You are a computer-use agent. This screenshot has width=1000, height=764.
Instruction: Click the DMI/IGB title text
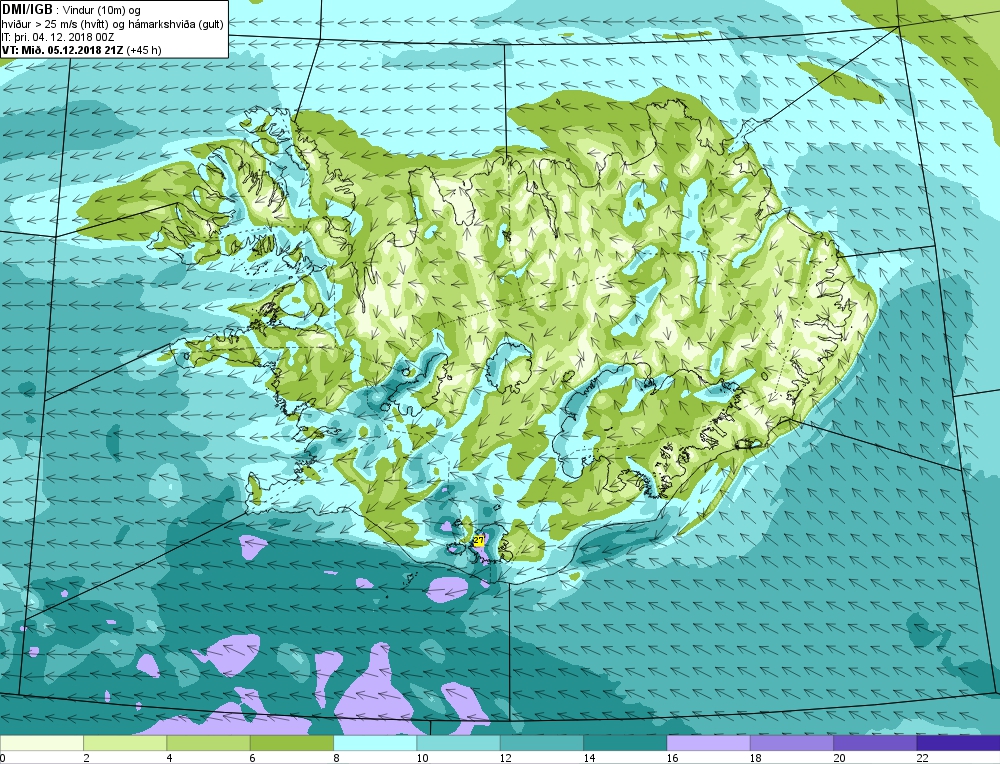click(x=27, y=10)
